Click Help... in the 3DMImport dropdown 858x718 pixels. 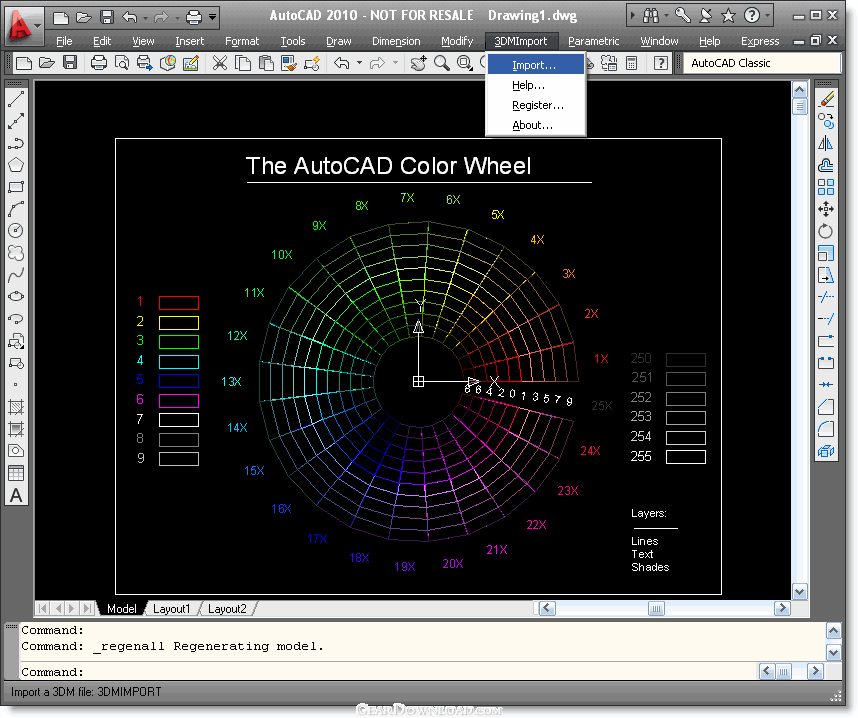pyautogui.click(x=536, y=85)
